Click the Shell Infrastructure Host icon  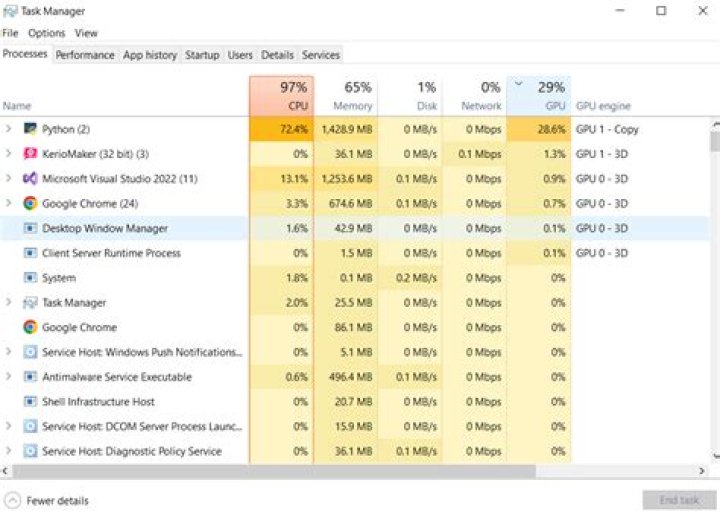click(x=30, y=402)
